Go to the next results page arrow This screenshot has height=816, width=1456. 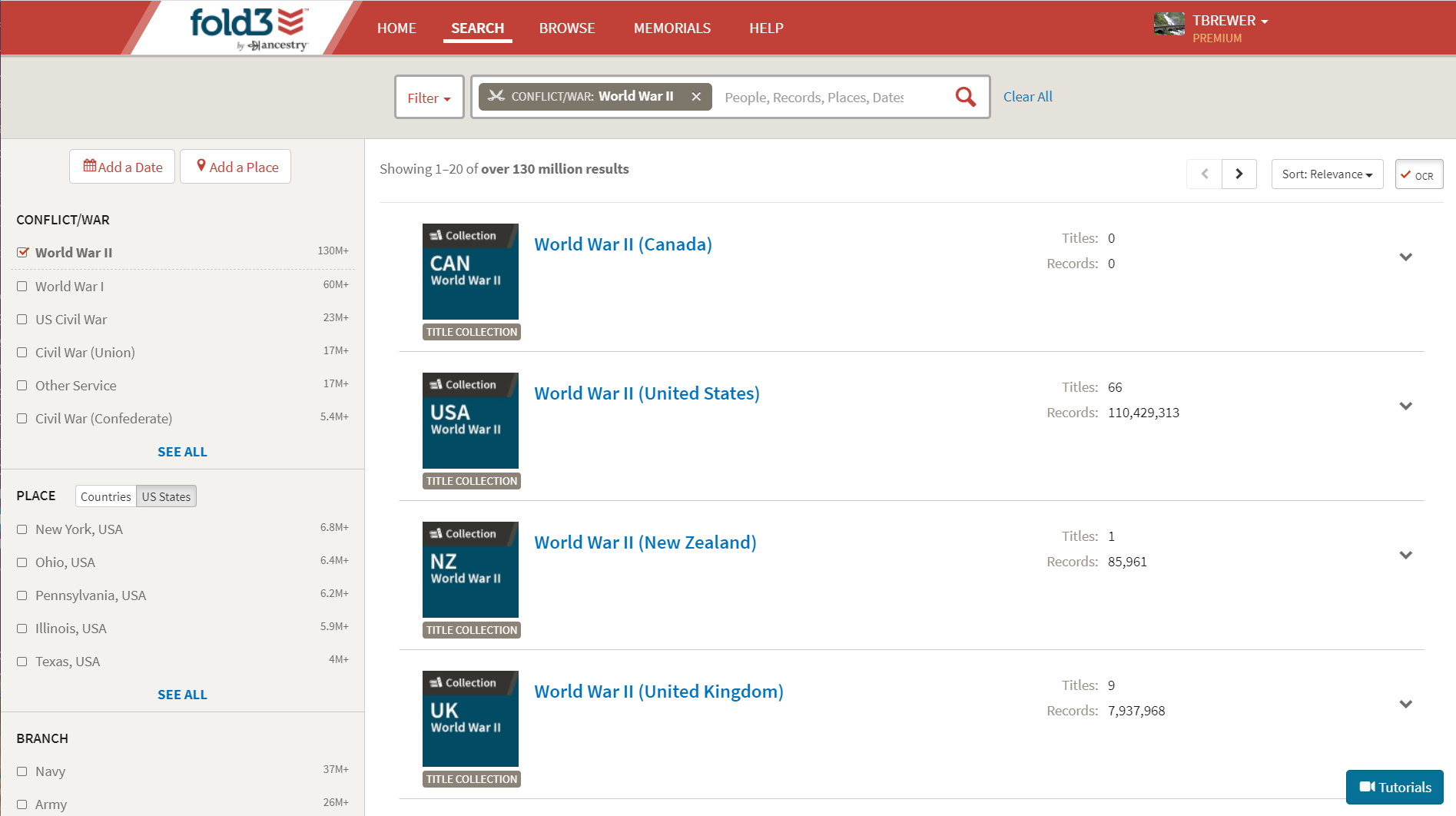(1239, 174)
